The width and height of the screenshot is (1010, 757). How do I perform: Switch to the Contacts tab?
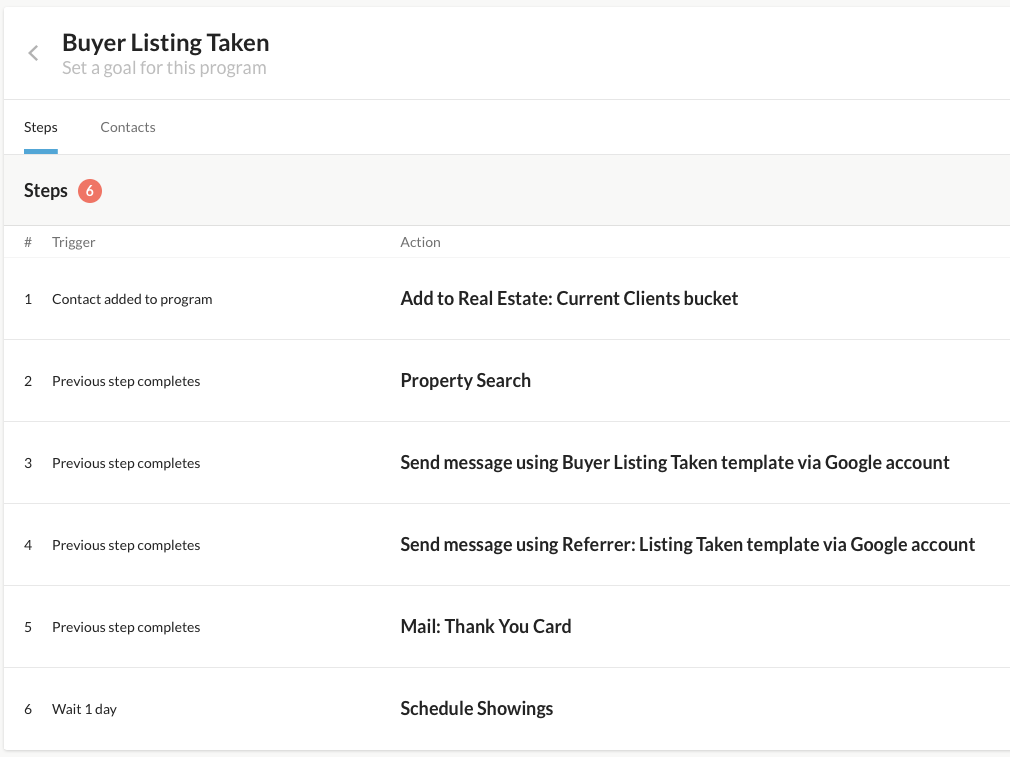point(128,127)
